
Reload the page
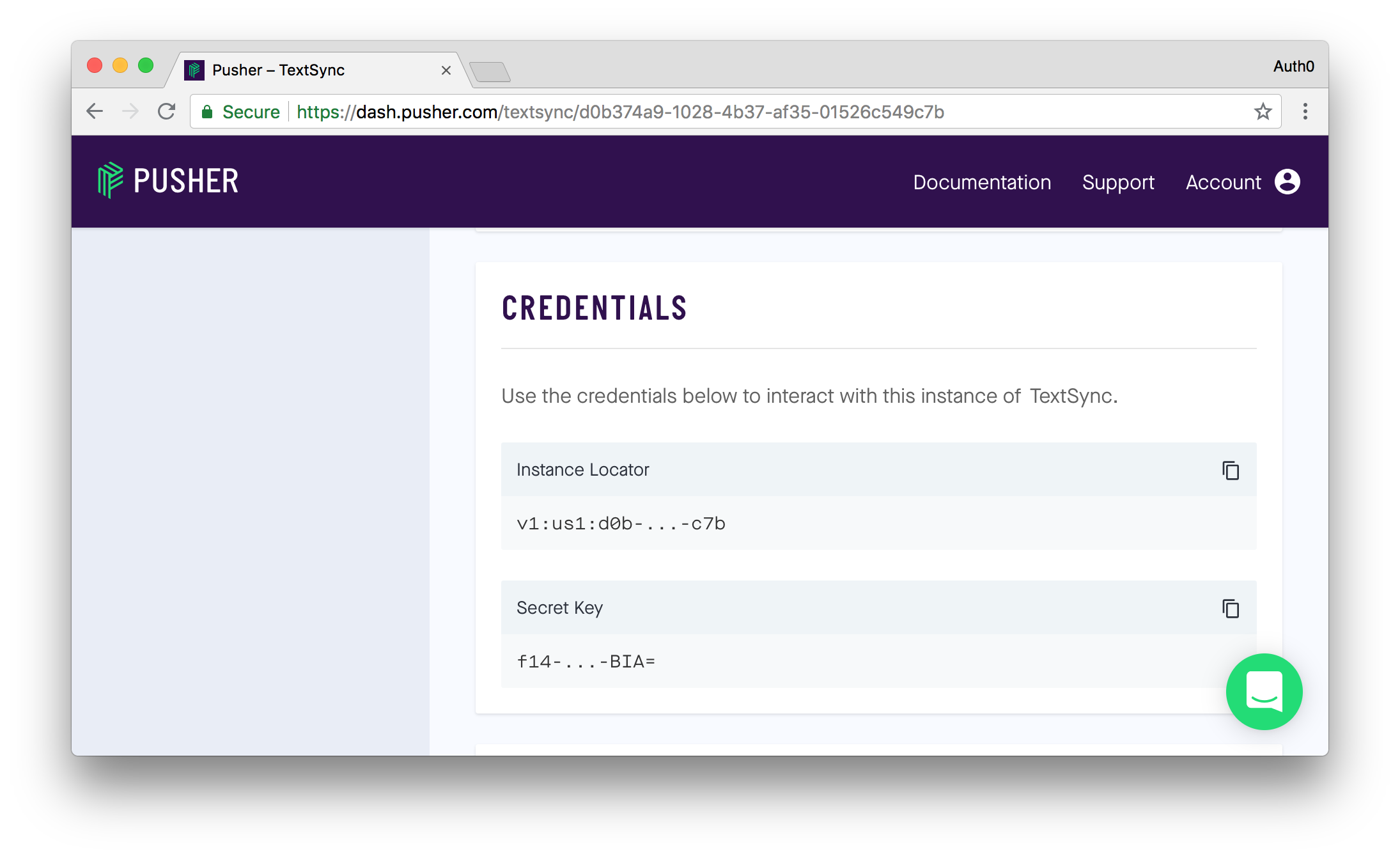pyautogui.click(x=167, y=112)
